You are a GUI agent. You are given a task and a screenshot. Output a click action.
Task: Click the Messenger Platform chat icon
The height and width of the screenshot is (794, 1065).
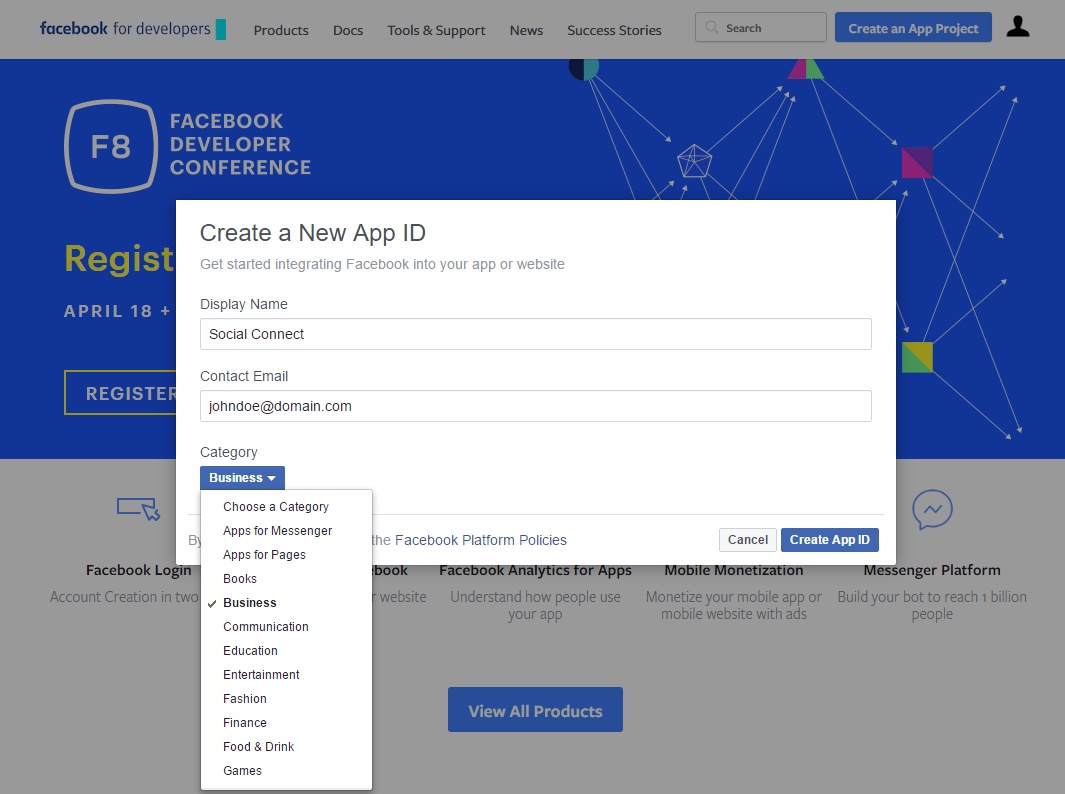pyautogui.click(x=932, y=509)
